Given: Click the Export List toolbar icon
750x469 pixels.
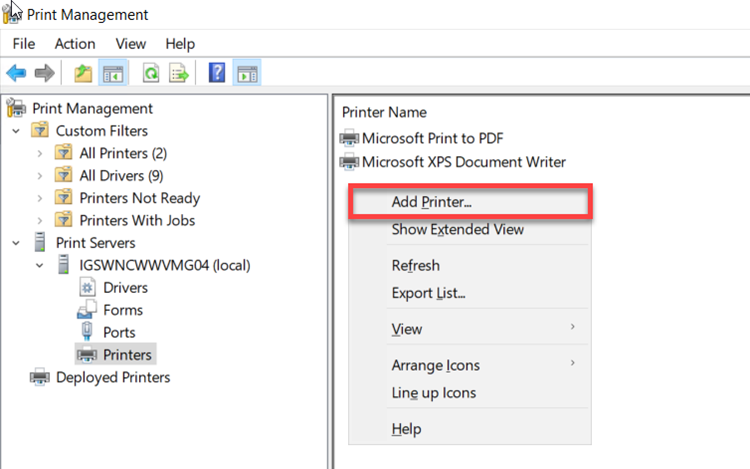Looking at the screenshot, I should click(179, 73).
